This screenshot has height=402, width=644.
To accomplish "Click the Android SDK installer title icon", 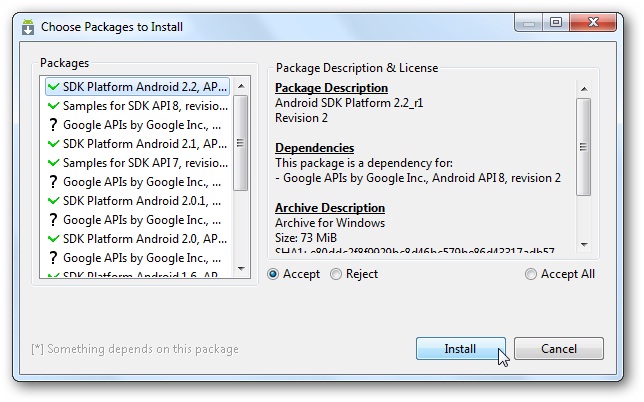I will [28, 27].
